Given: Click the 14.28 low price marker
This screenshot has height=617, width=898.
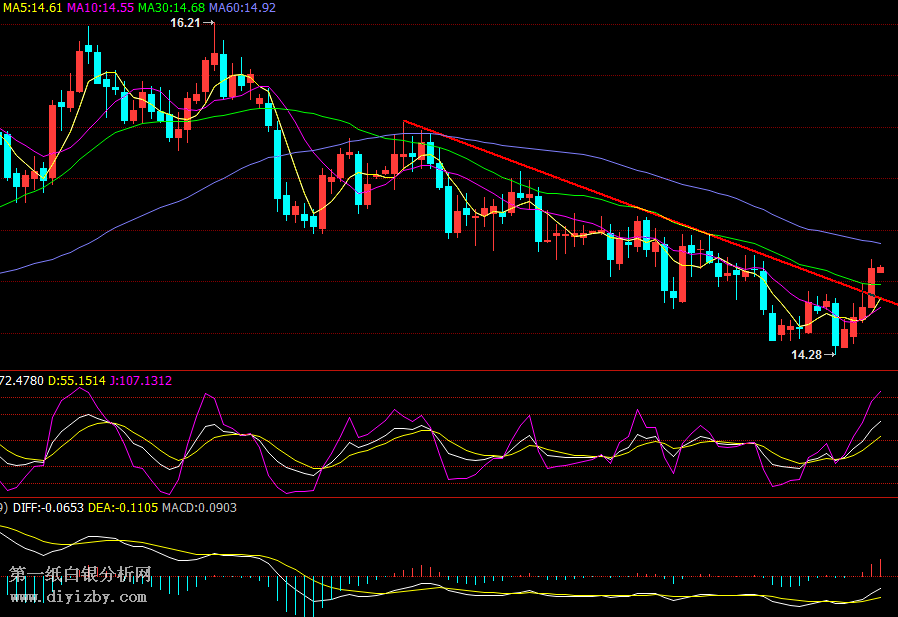Looking at the screenshot, I should tap(806, 354).
